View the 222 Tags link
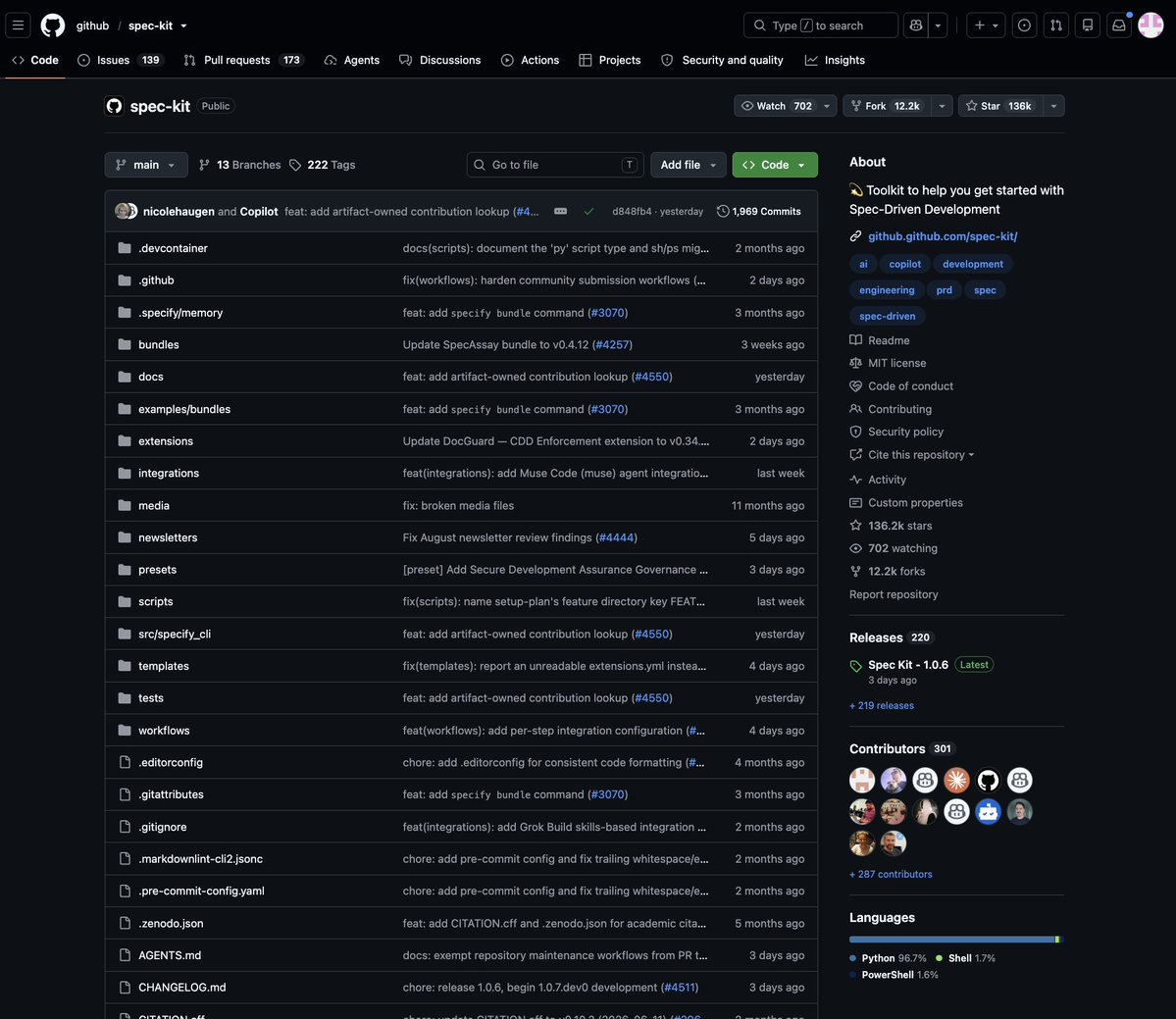Image resolution: width=1176 pixels, height=1019 pixels. point(323,165)
